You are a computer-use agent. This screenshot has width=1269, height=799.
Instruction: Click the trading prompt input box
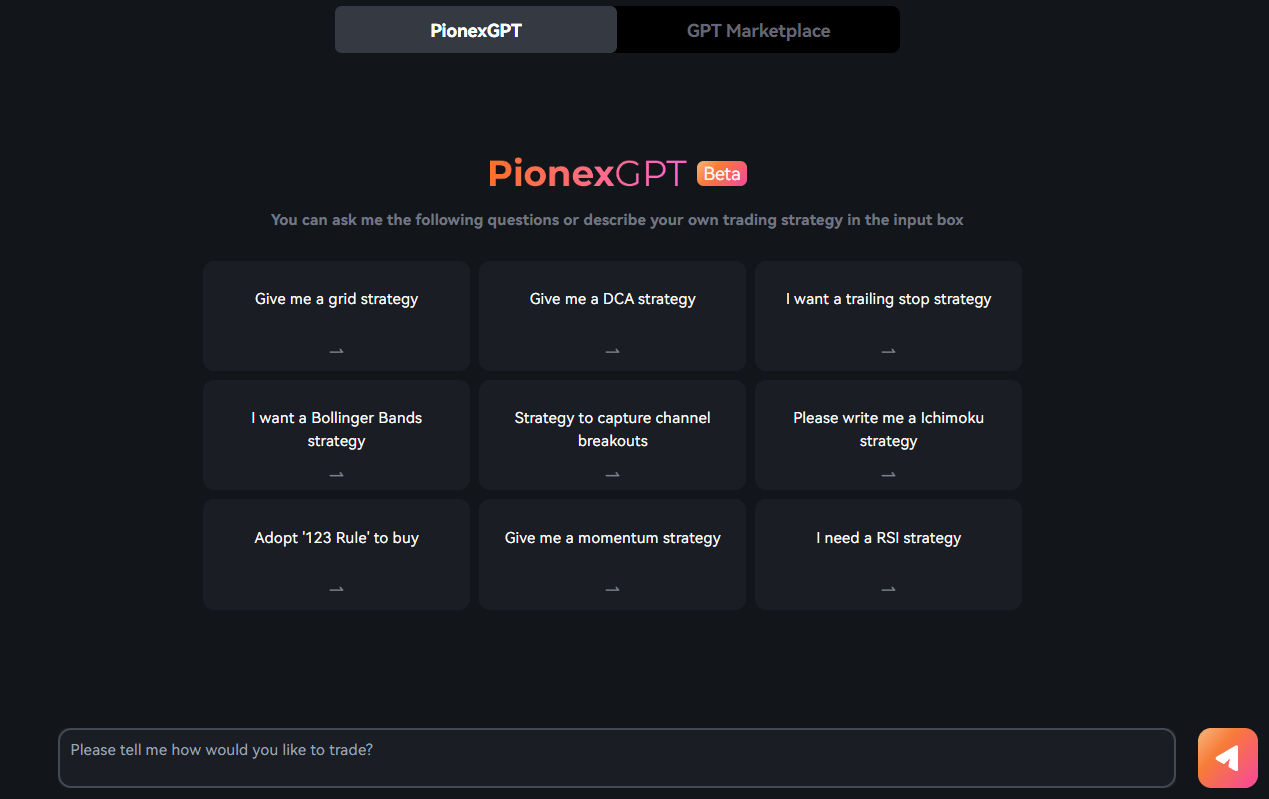616,758
